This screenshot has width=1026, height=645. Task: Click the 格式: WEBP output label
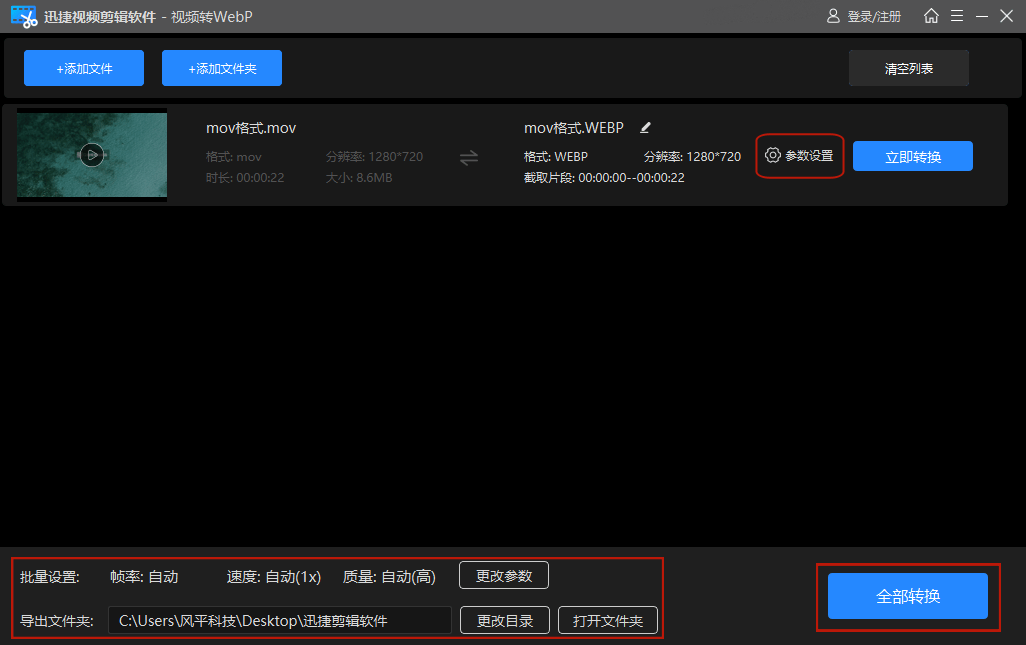(556, 157)
